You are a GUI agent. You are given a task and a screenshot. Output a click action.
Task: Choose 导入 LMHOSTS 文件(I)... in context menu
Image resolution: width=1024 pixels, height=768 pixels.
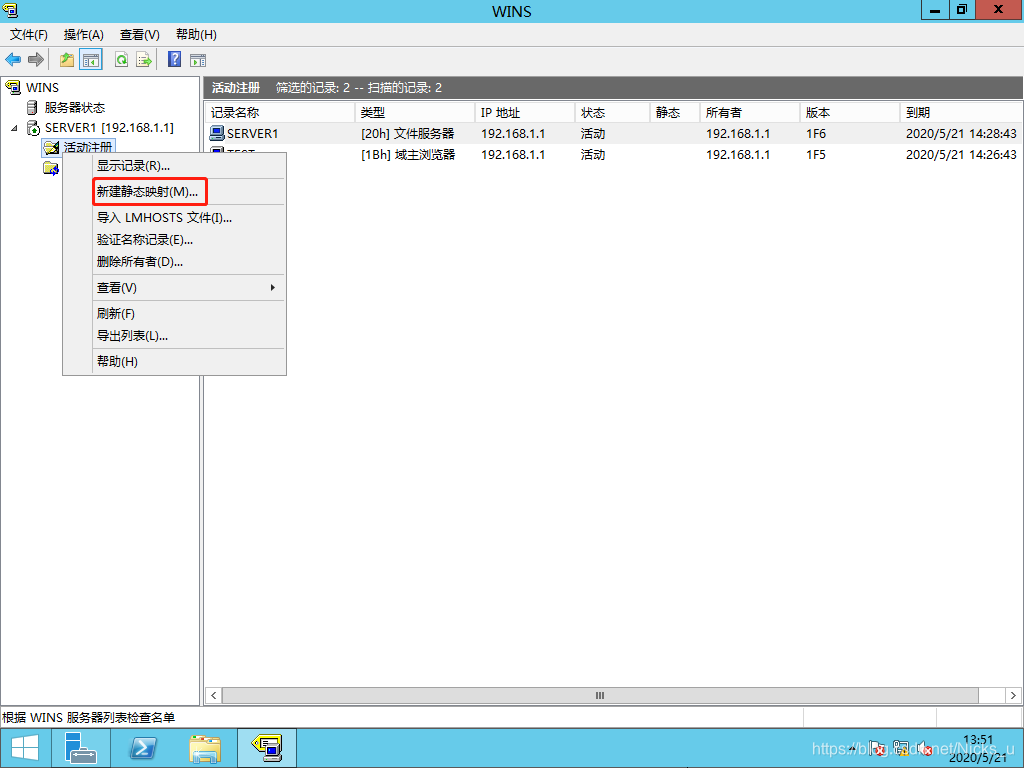pyautogui.click(x=188, y=217)
